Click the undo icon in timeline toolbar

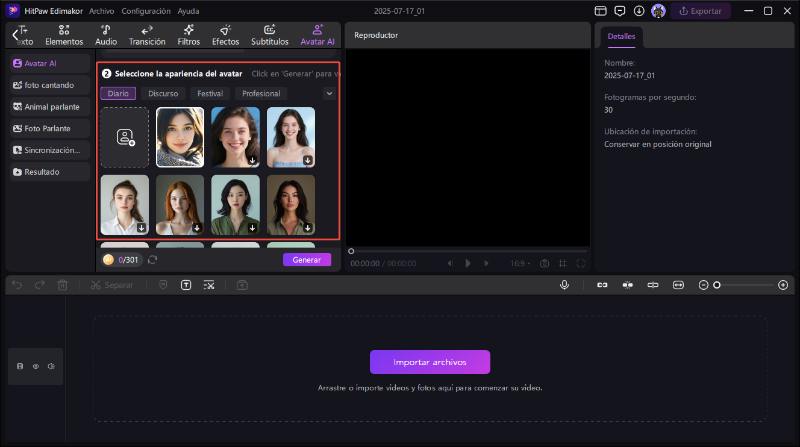click(x=17, y=285)
